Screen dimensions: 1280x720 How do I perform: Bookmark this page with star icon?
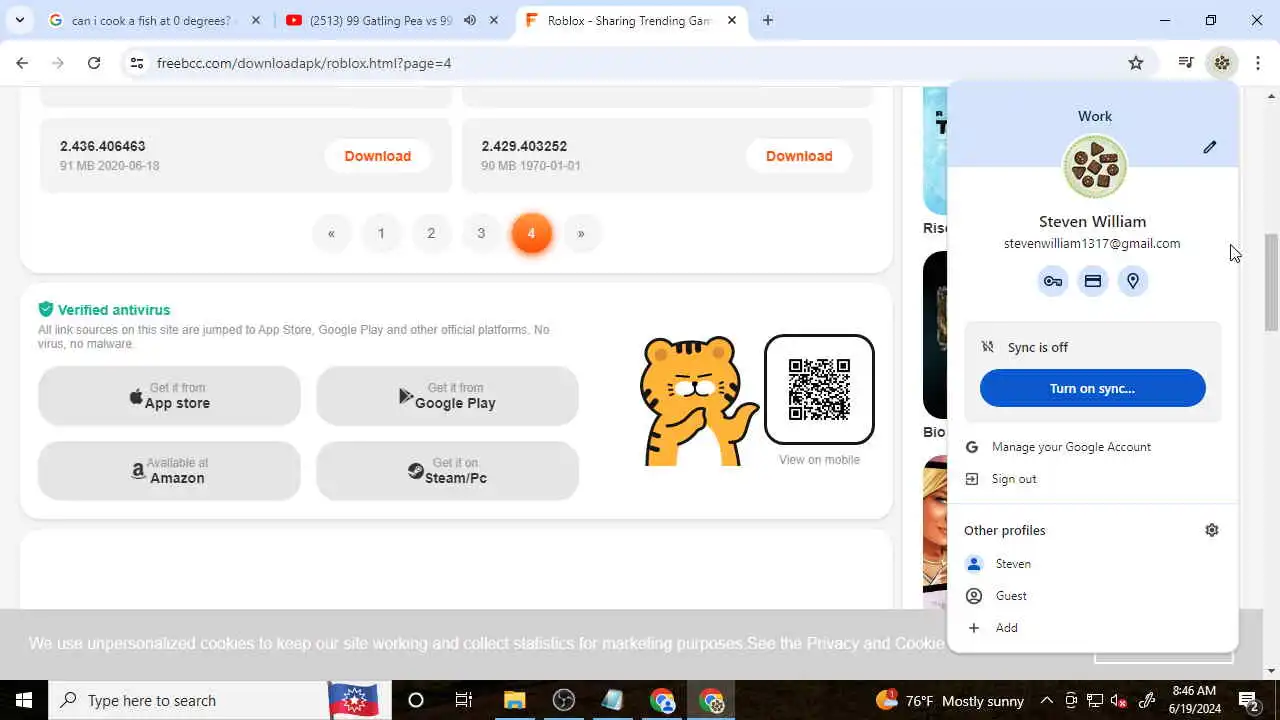pos(1136,63)
